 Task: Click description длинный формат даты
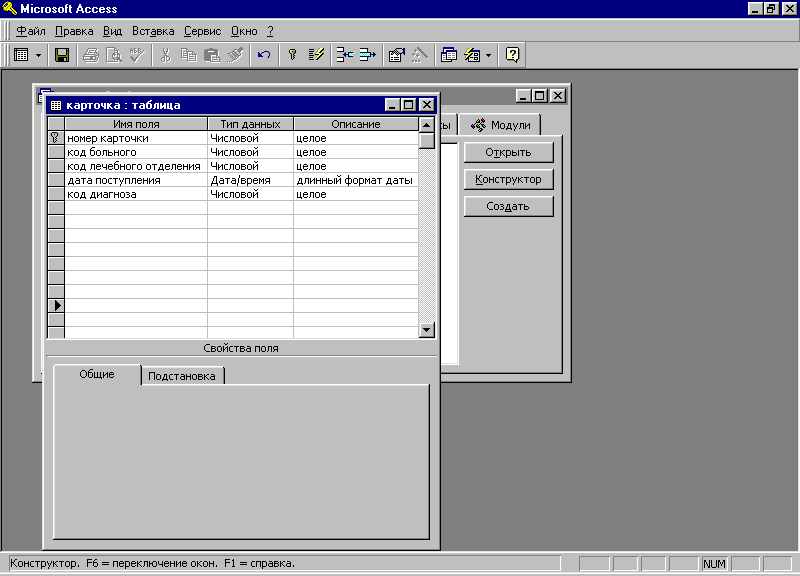point(355,180)
